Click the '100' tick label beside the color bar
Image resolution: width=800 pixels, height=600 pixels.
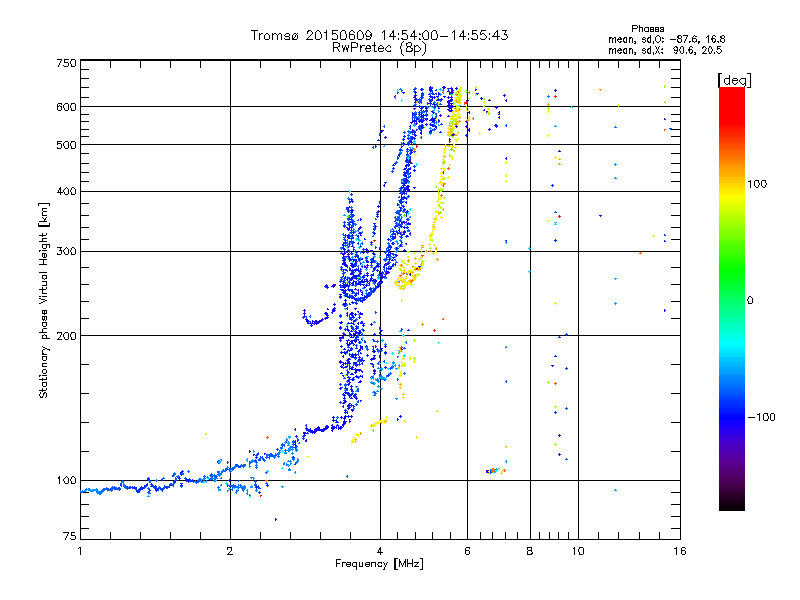pos(757,184)
